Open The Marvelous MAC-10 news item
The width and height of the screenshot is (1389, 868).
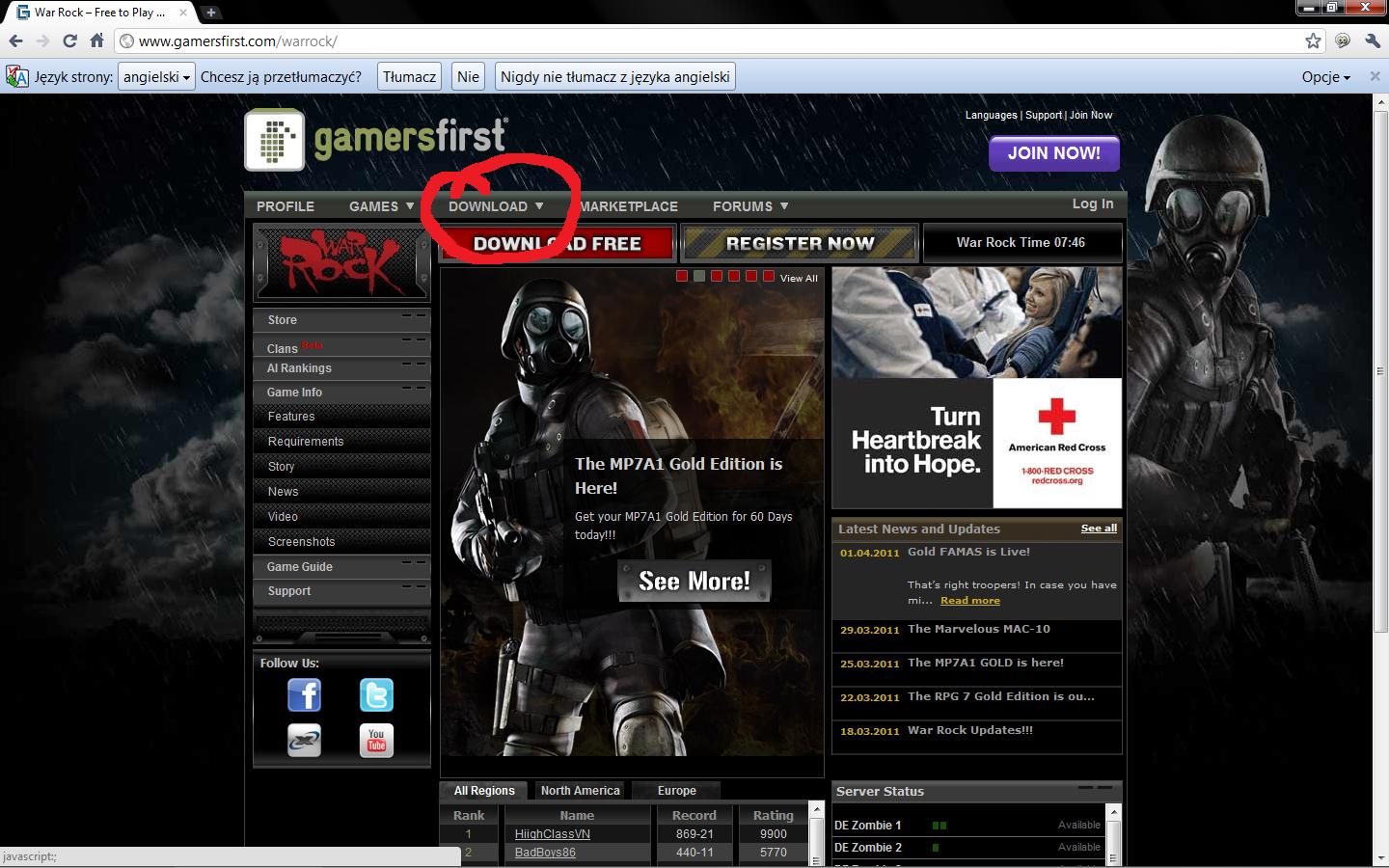(x=979, y=629)
